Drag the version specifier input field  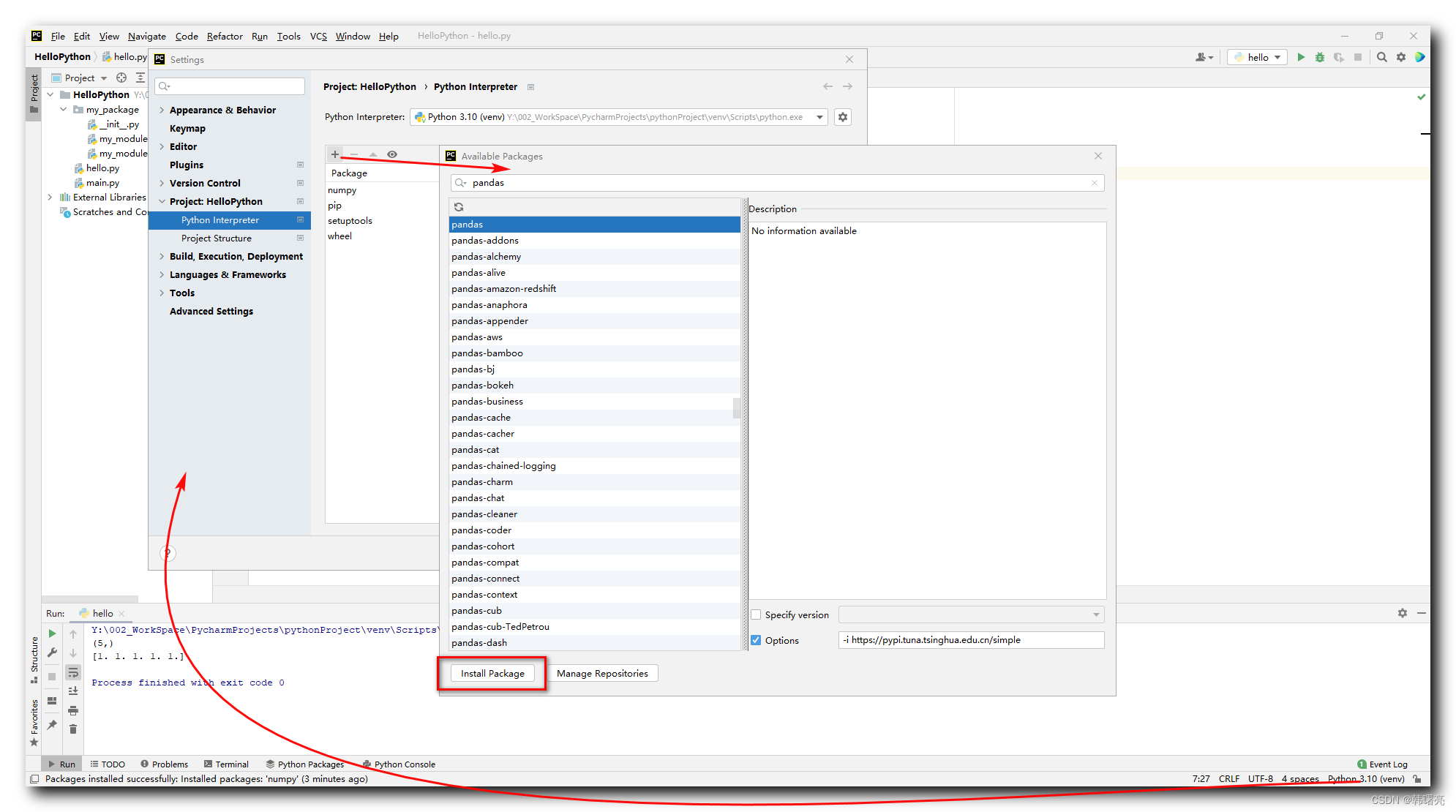[x=965, y=614]
